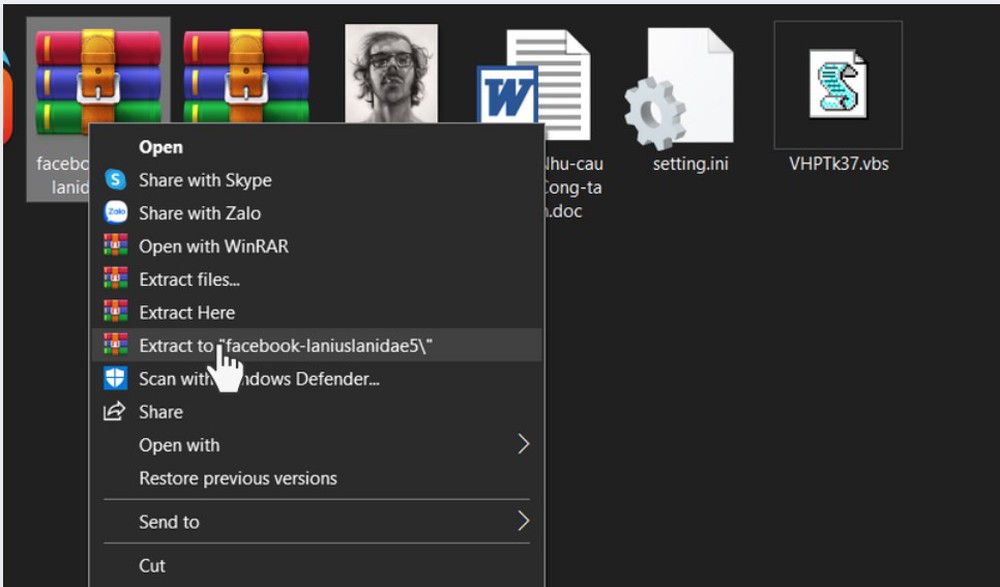Expand the Open with submenu arrow

(523, 444)
